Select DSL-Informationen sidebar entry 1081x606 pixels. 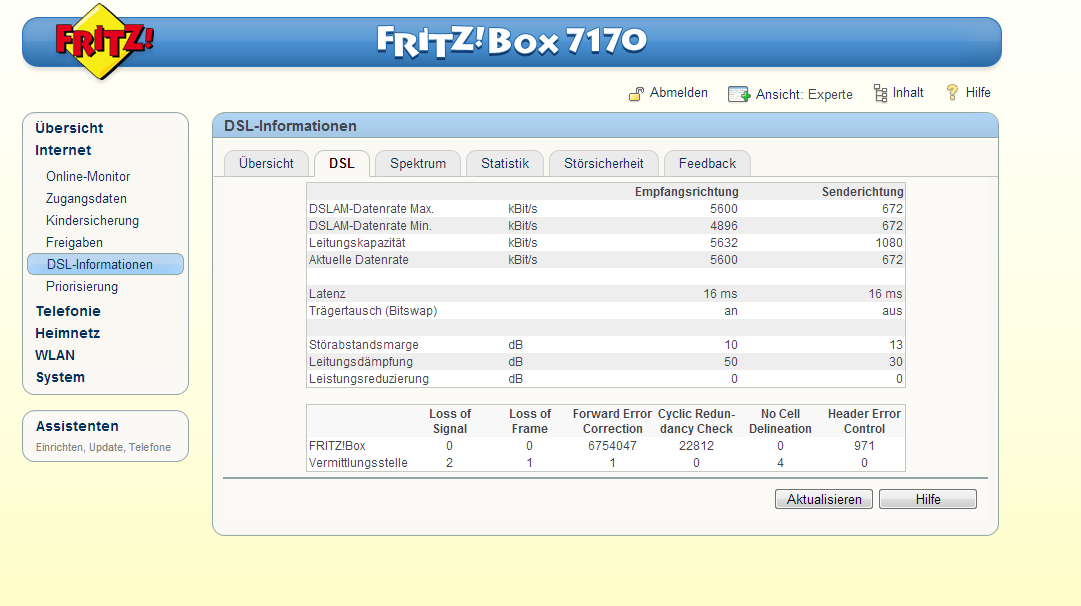pyautogui.click(x=105, y=264)
